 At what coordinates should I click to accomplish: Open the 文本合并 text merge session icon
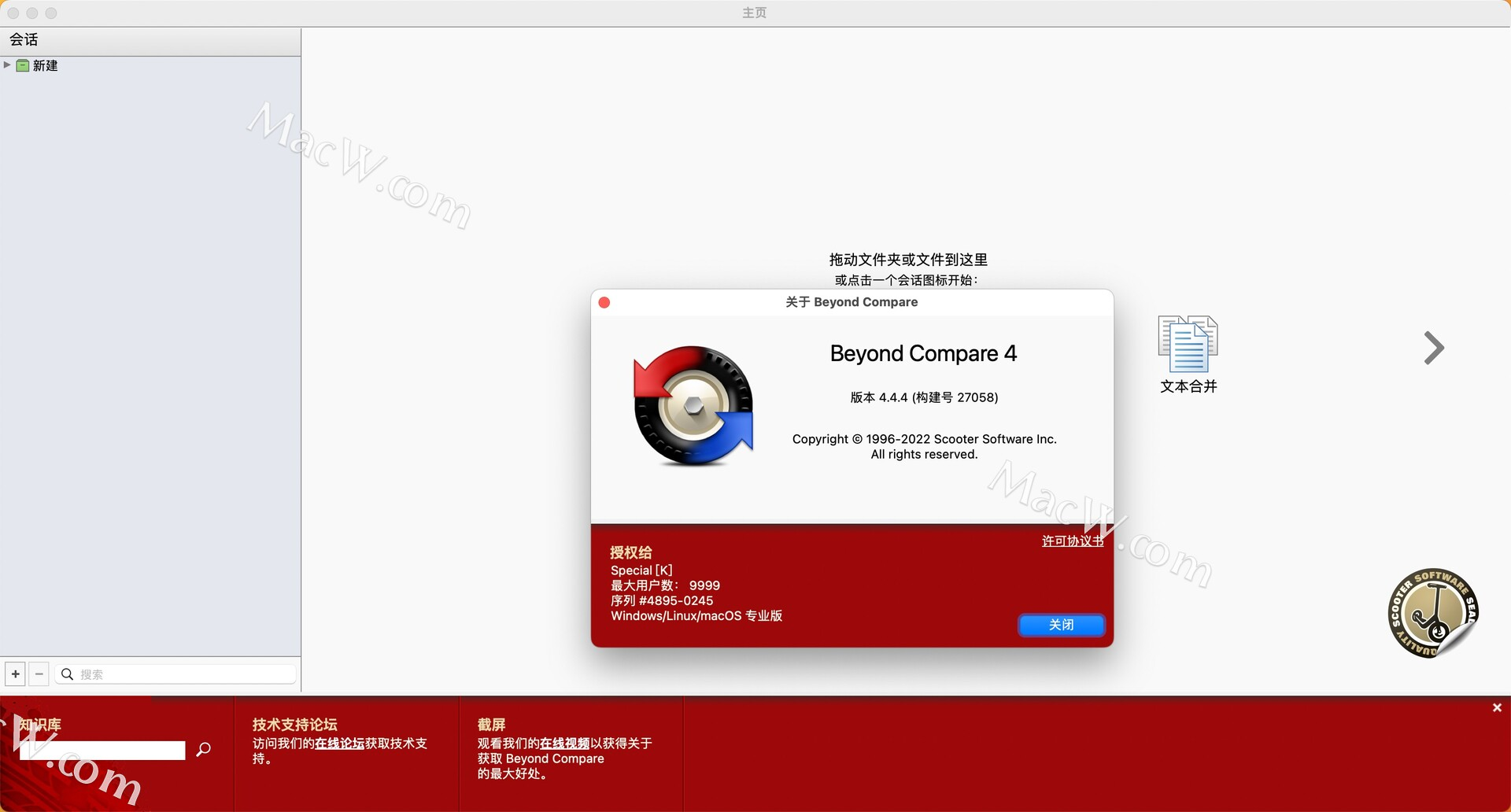(1188, 354)
